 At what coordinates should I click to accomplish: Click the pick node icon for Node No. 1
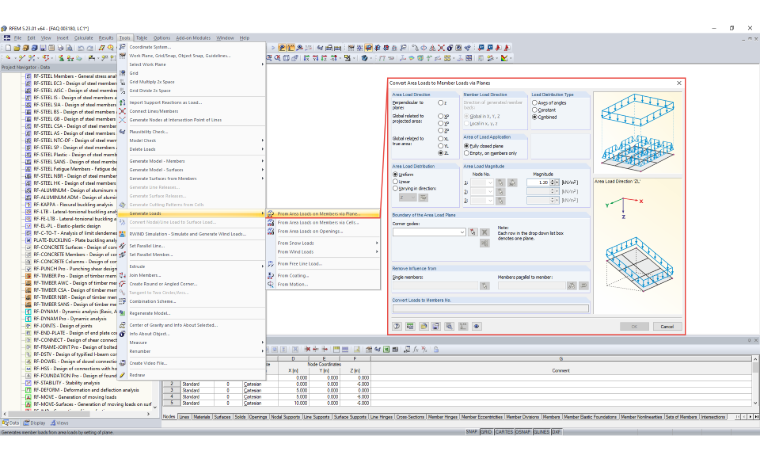(500, 182)
